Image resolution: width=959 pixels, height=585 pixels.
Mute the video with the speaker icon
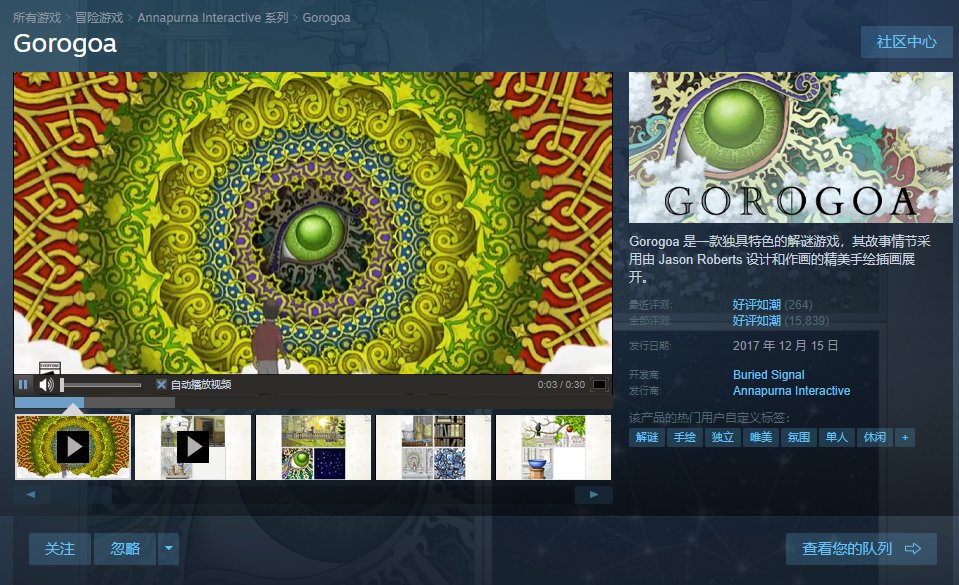[x=46, y=384]
